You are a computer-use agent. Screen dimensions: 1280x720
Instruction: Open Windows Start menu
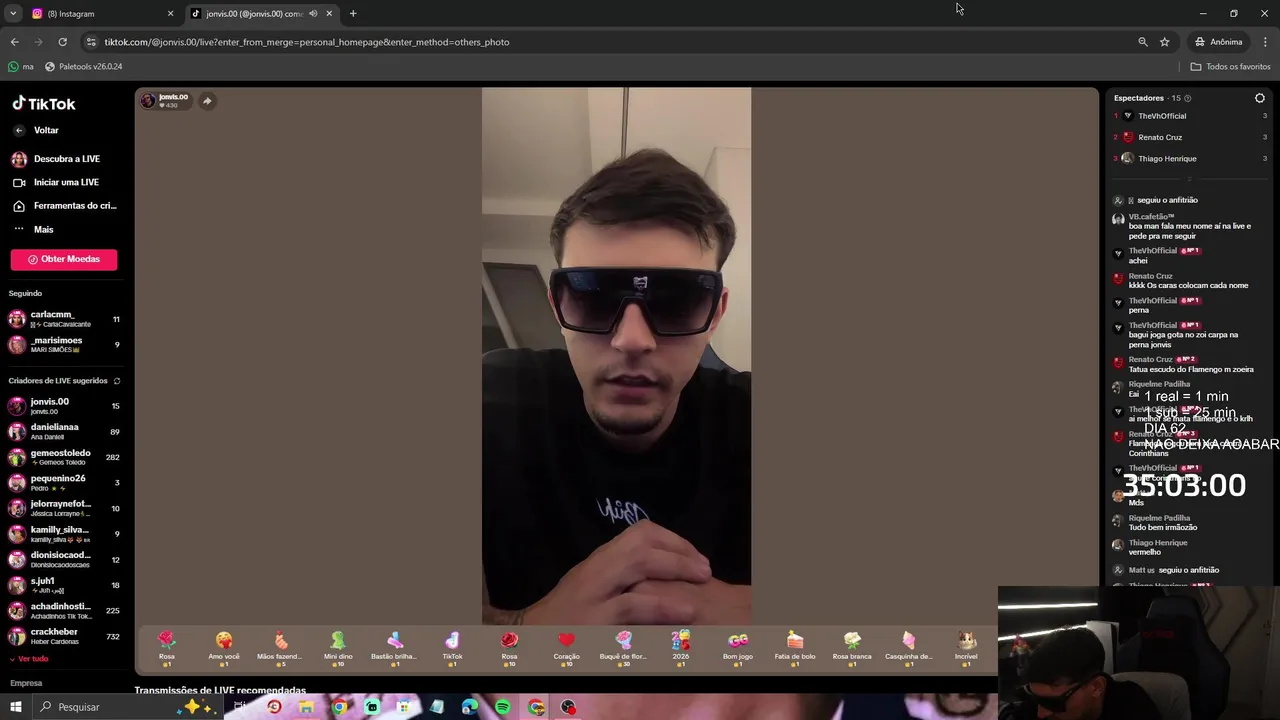coord(15,707)
